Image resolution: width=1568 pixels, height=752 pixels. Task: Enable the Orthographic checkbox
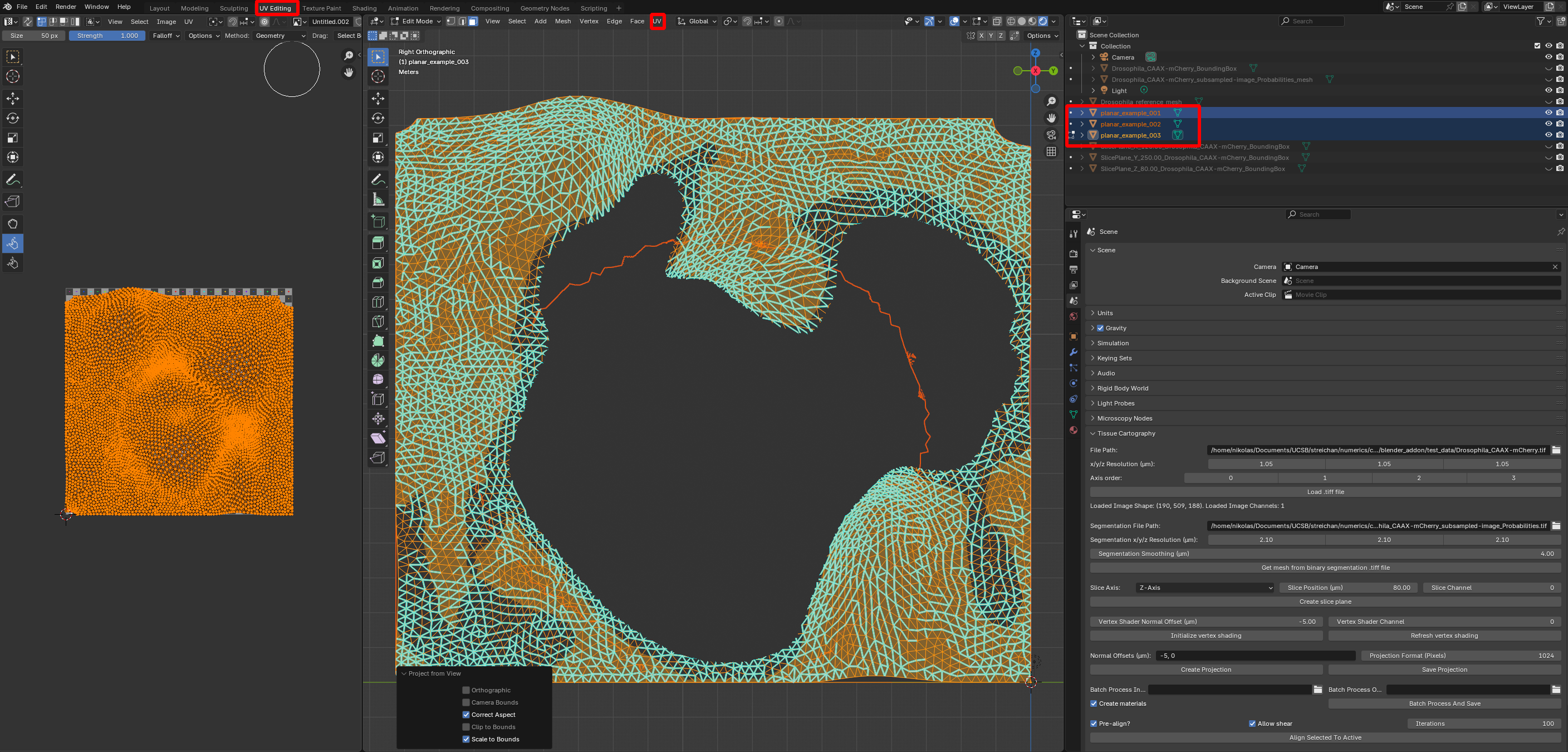[x=466, y=690]
